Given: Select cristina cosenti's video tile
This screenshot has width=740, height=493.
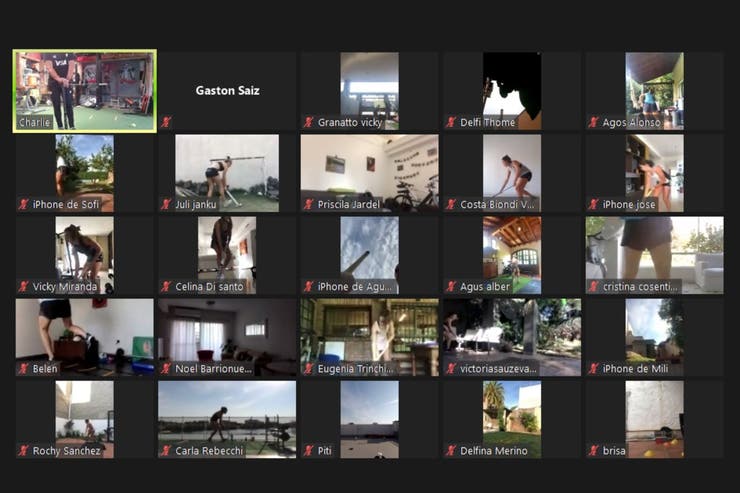Looking at the screenshot, I should point(655,255).
